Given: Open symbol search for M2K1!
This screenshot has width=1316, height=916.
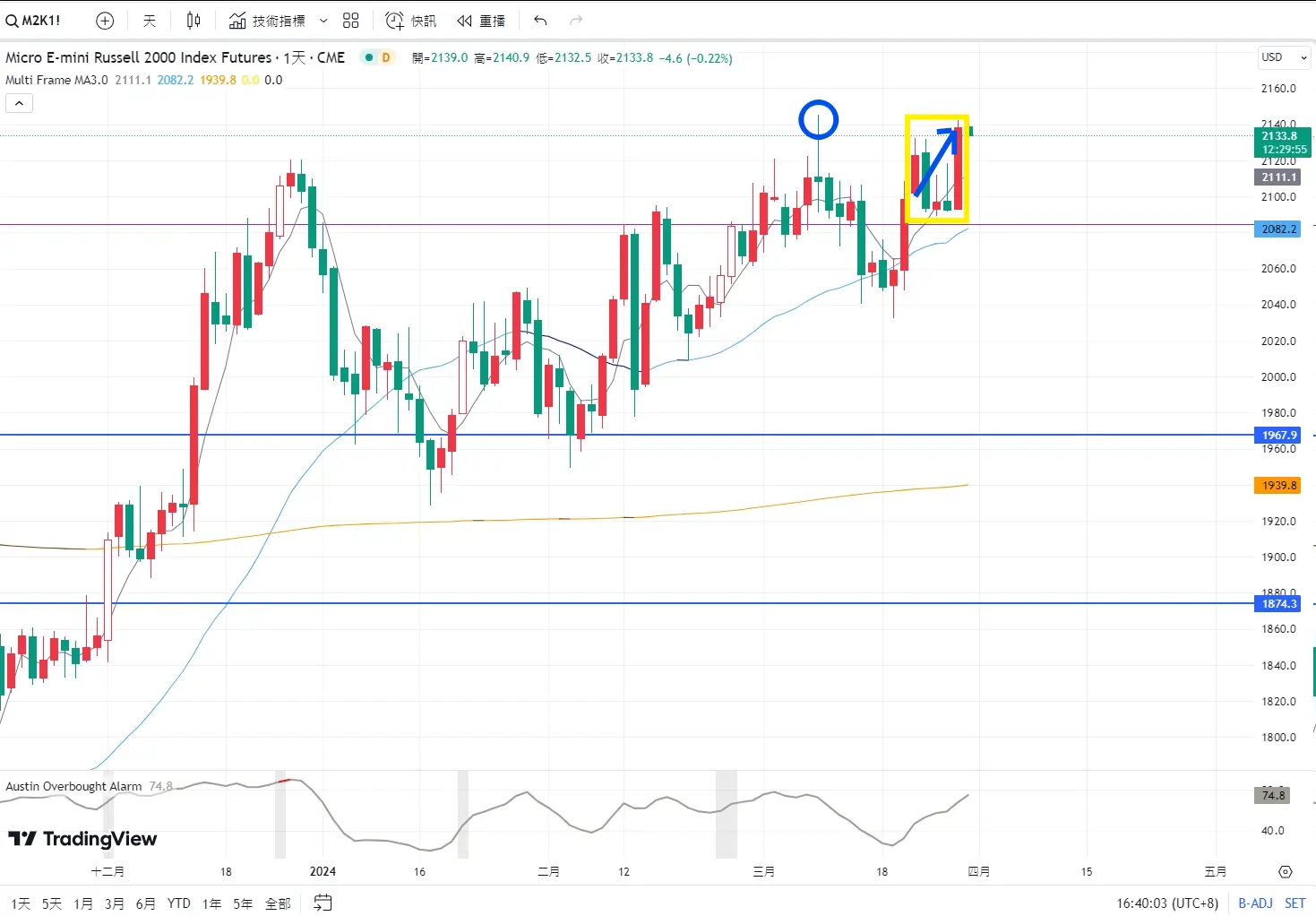Looking at the screenshot, I should (x=33, y=21).
